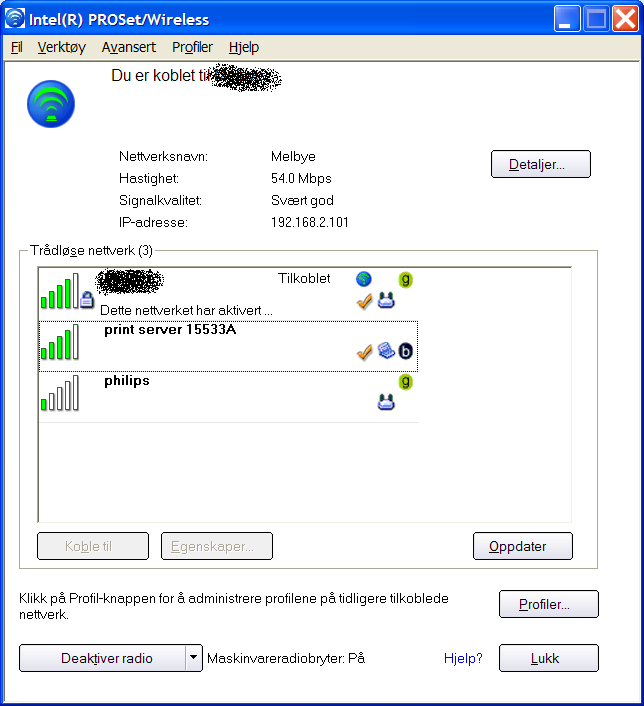Image resolution: width=644 pixels, height=706 pixels.
Task: Click the Trådløse nettverk (3) group label
Action: click(91, 250)
